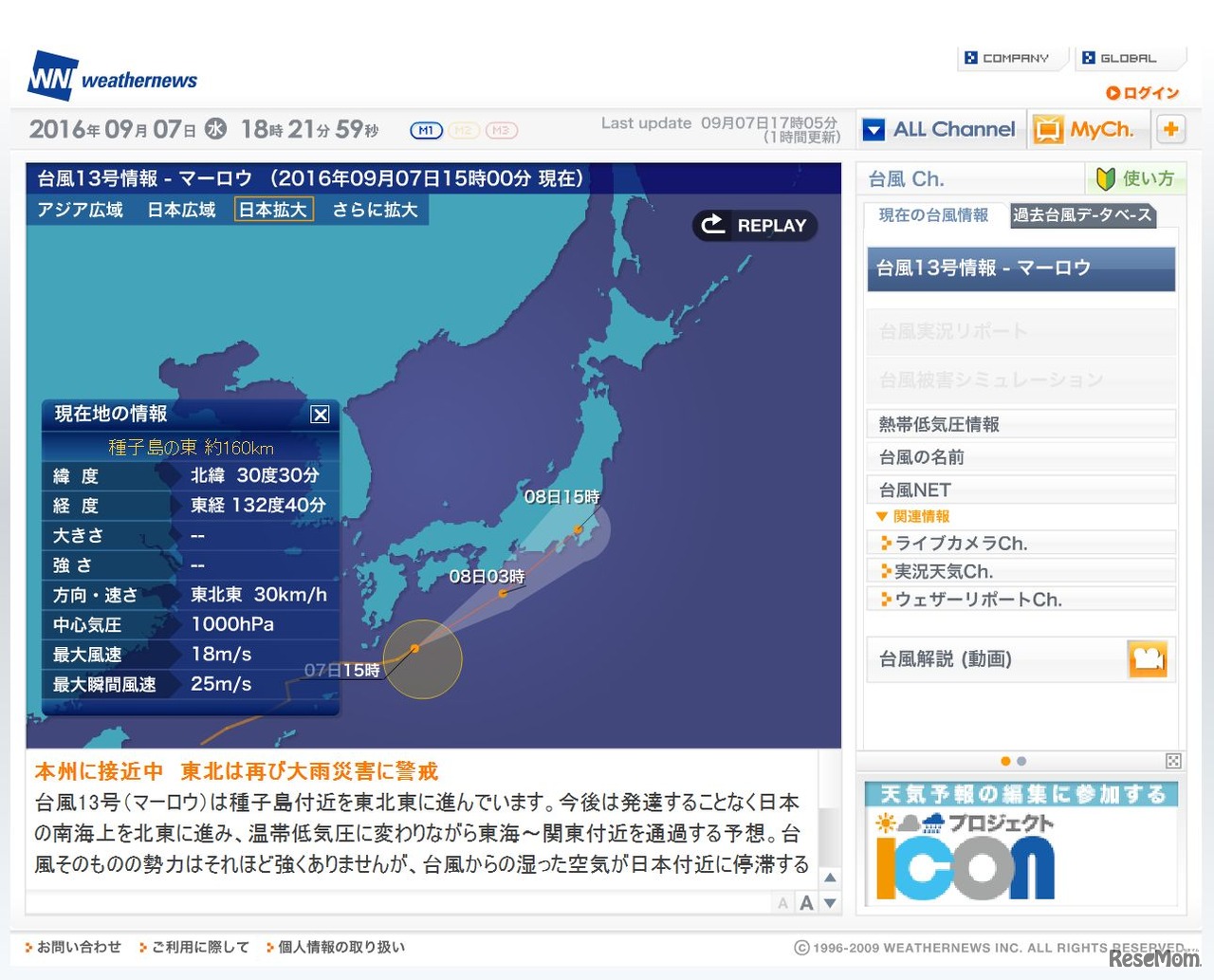Switch map view to 日本広域
The width and height of the screenshot is (1214, 980).
(181, 211)
